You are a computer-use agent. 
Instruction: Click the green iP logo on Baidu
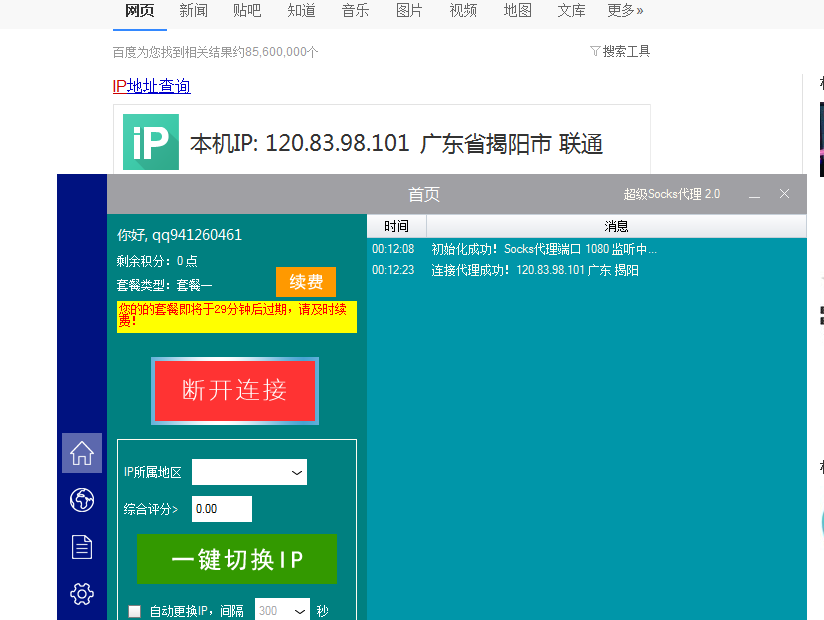(151, 142)
